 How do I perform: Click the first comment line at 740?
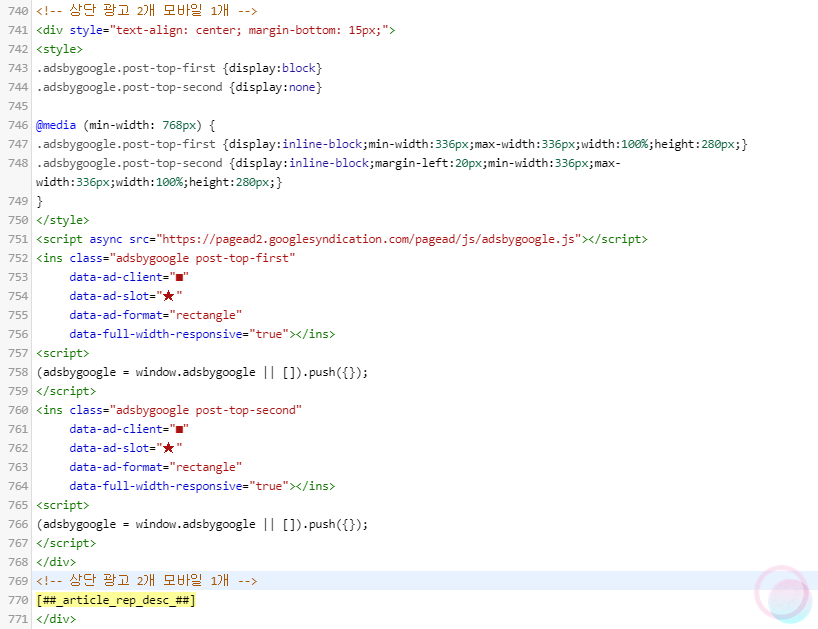pyautogui.click(x=147, y=11)
